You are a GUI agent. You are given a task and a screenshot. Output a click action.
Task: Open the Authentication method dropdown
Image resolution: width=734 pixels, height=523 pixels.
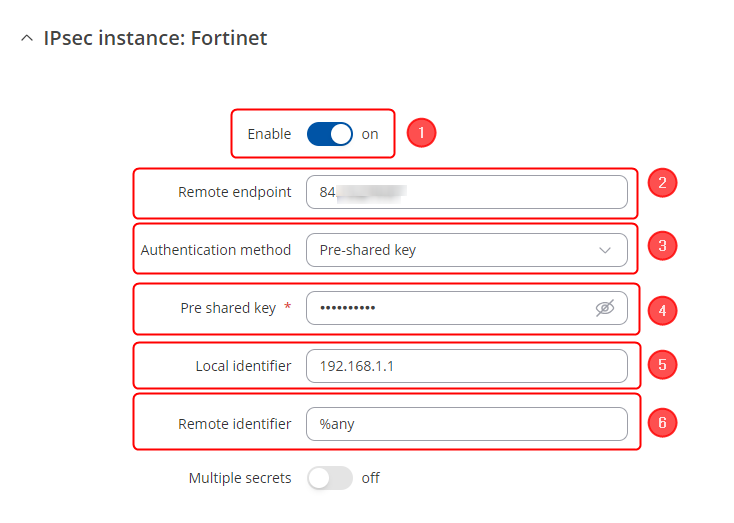tap(466, 250)
